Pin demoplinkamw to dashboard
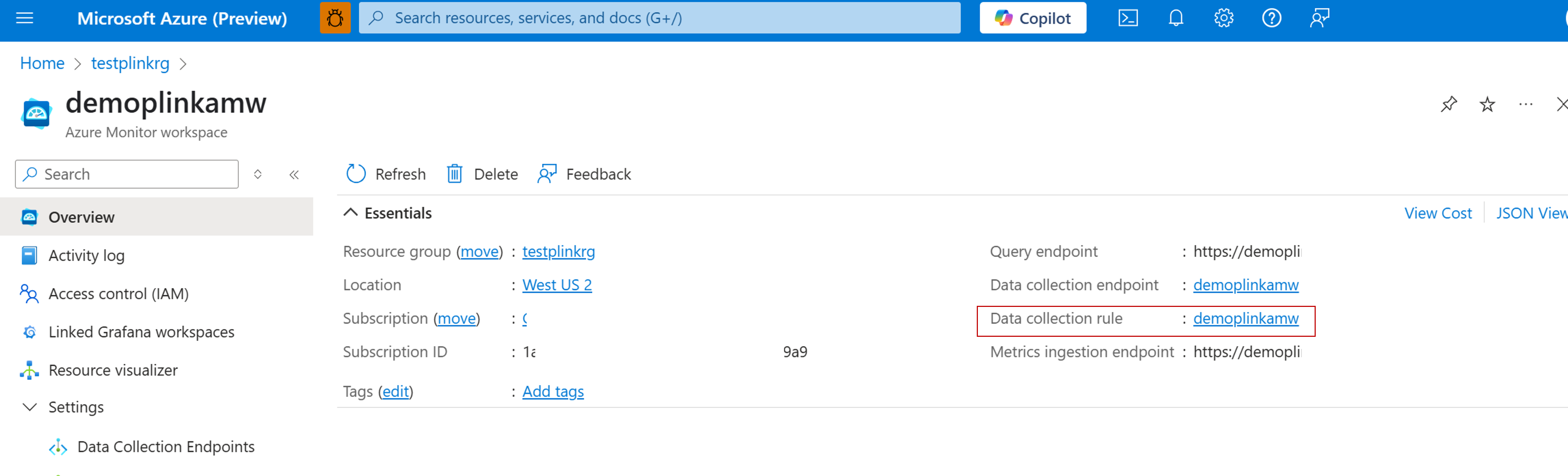 1449,105
